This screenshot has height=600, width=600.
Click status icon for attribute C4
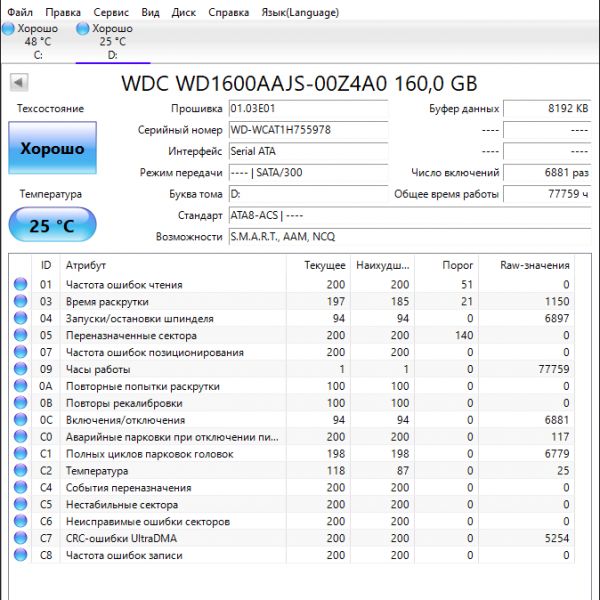point(20,487)
